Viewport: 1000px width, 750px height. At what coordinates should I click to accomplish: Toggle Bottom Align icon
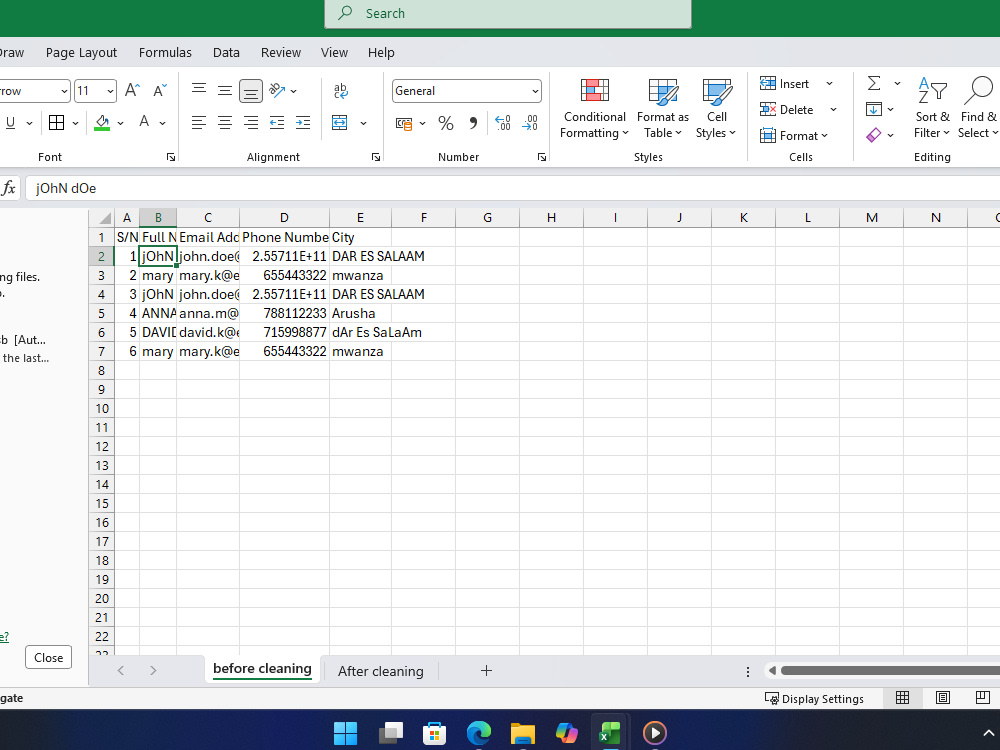click(251, 91)
